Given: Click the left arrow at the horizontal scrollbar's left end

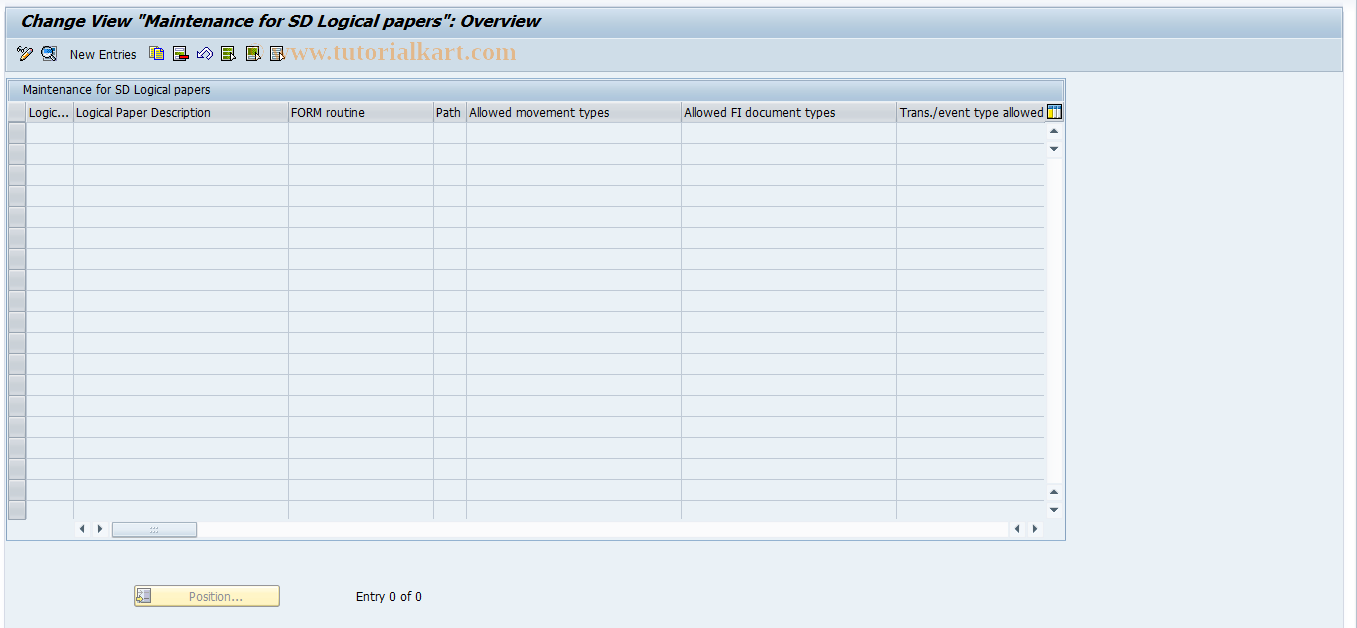Looking at the screenshot, I should point(82,529).
